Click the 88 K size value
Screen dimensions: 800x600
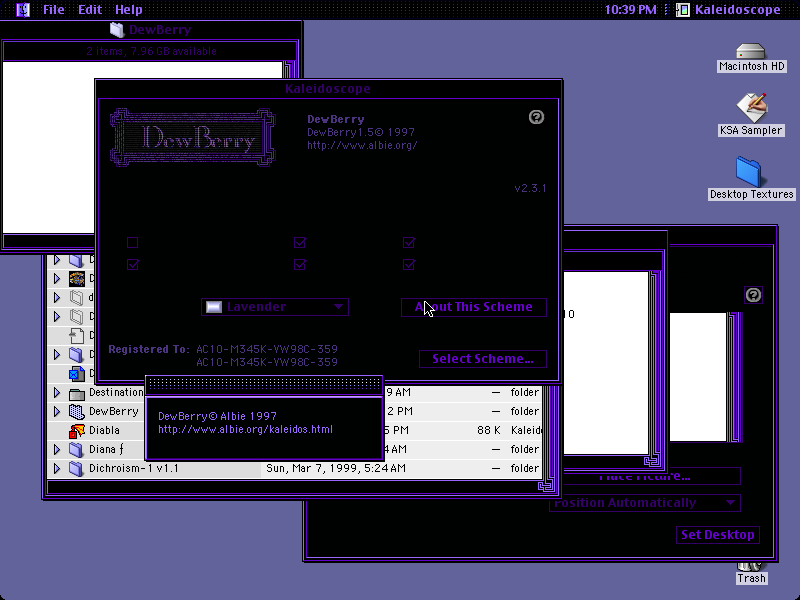488,431
